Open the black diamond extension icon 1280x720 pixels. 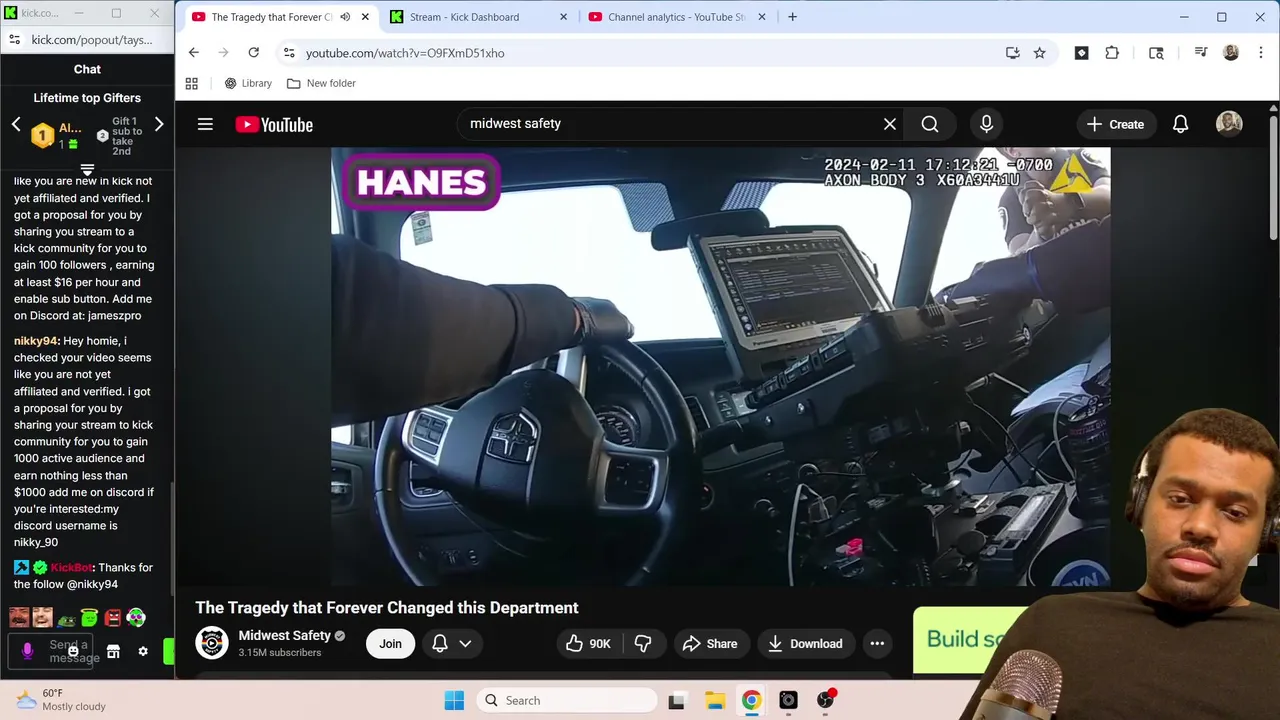coord(1081,53)
